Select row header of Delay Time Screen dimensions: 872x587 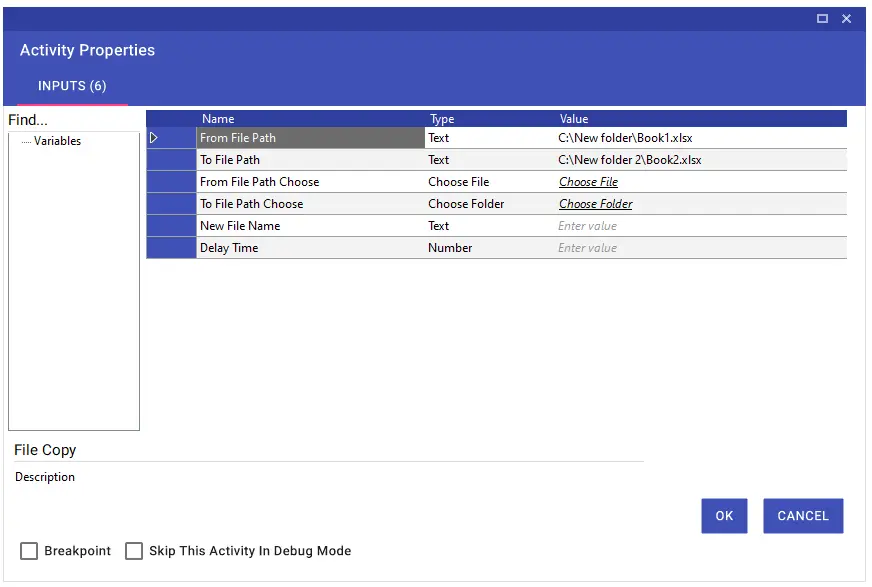tap(171, 248)
